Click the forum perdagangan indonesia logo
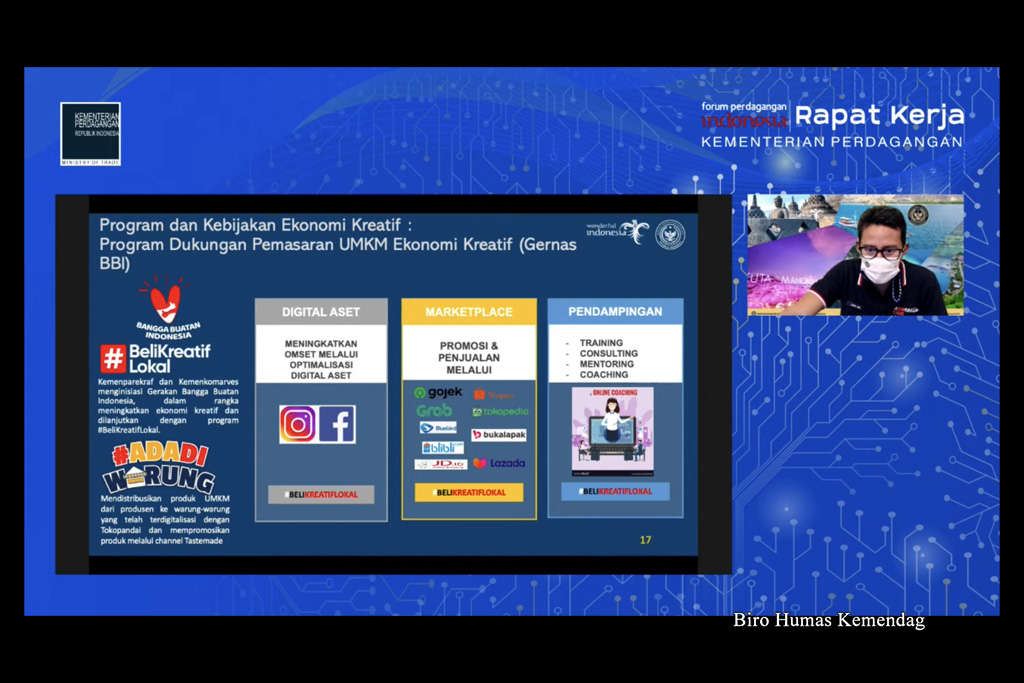 click(x=744, y=115)
